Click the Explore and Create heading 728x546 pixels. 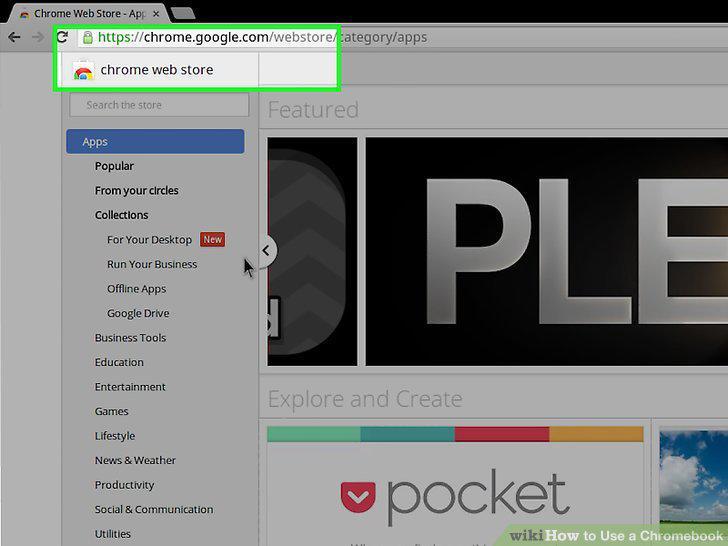[x=365, y=399]
